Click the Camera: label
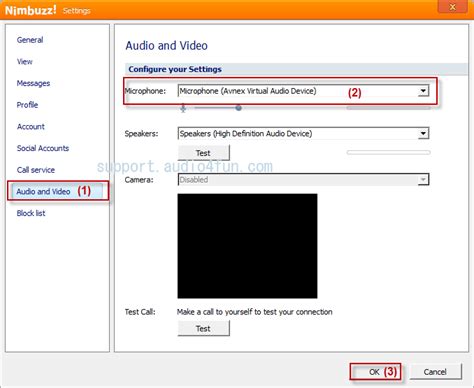The image size is (474, 388). pyautogui.click(x=139, y=180)
